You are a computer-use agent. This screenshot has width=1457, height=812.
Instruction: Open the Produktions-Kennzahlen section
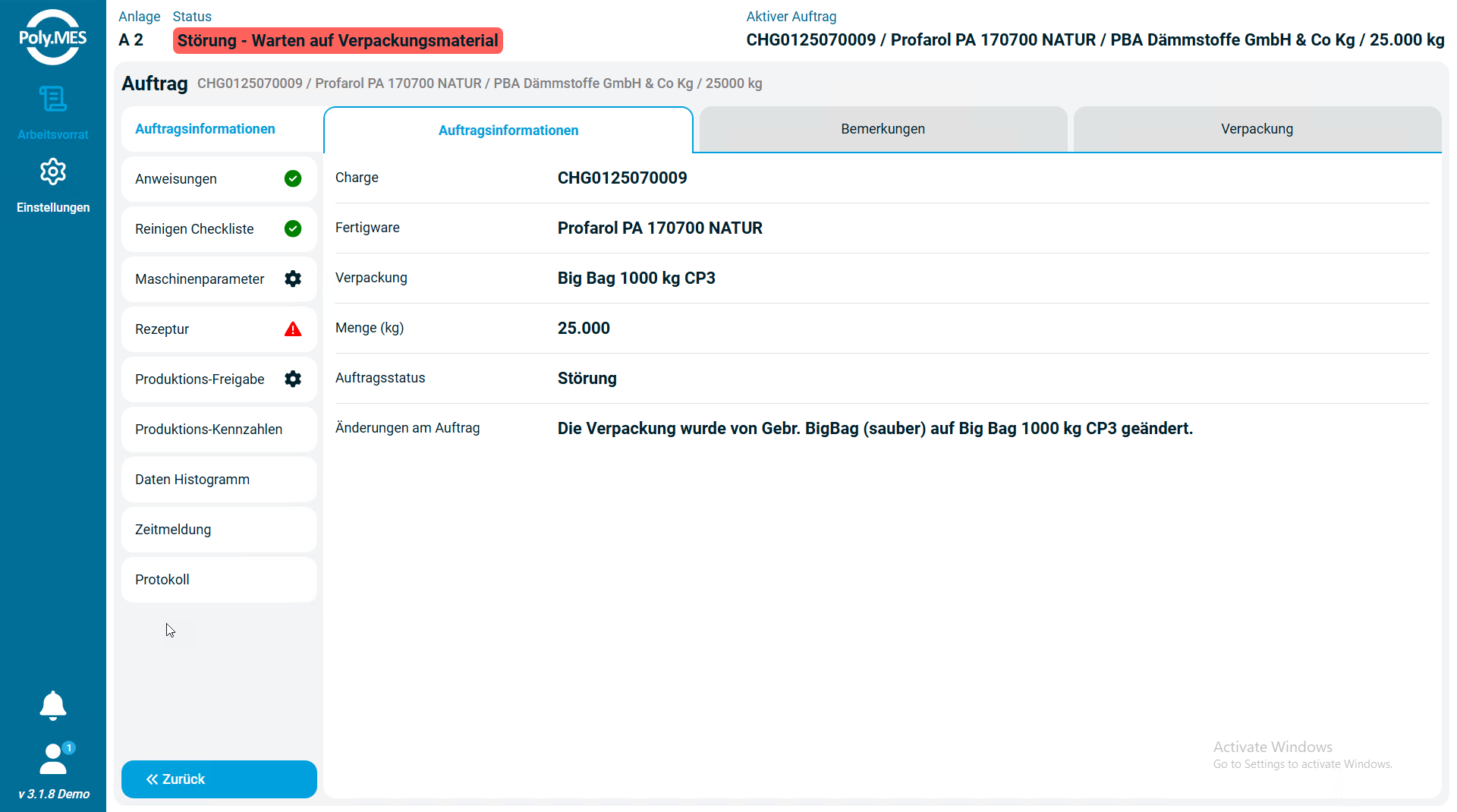point(219,430)
